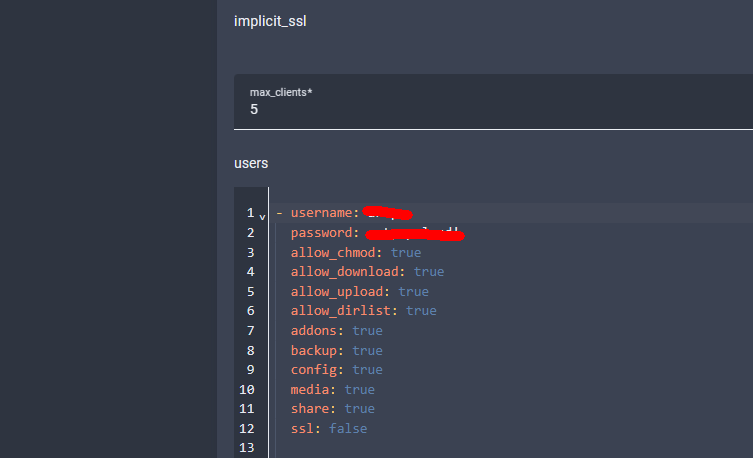Collapse the fold arrow on line 1
Screen dimensions: 753x458
click(x=262, y=216)
